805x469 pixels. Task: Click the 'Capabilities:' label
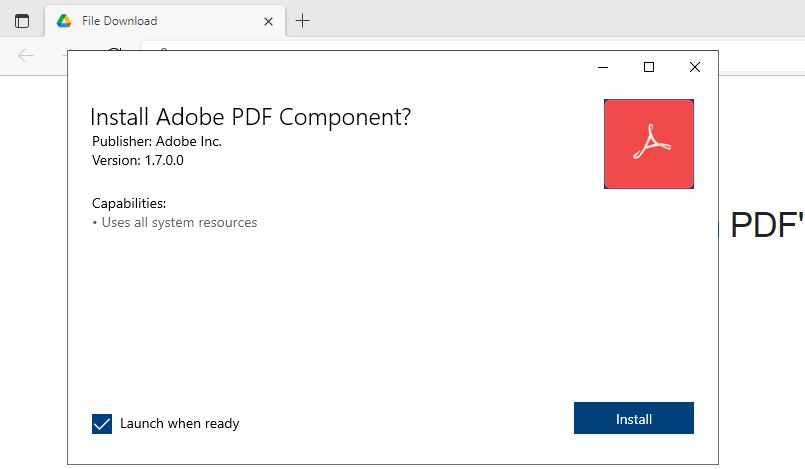click(129, 204)
